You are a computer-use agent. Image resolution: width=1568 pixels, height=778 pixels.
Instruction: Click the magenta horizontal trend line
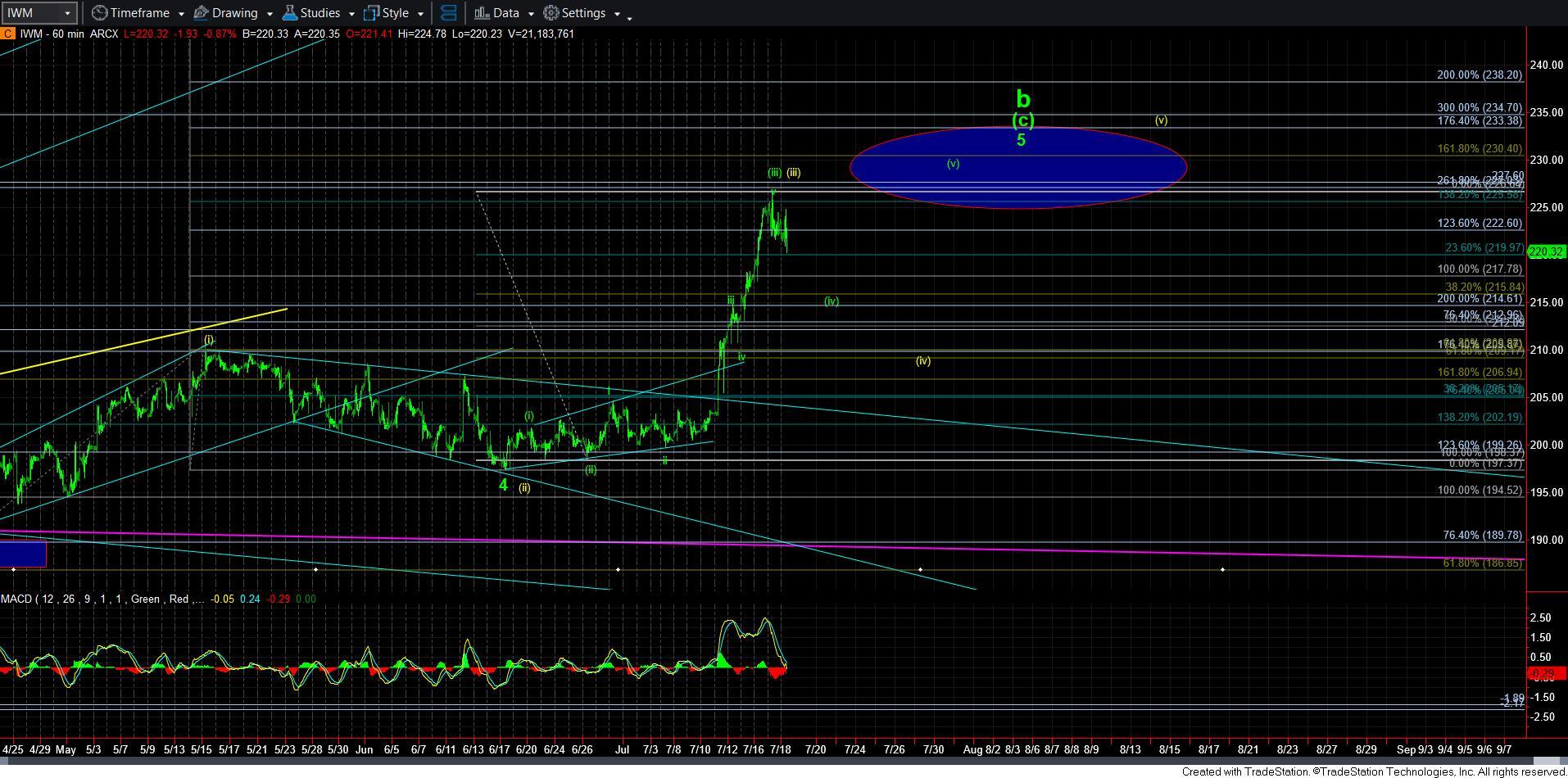pos(762,544)
